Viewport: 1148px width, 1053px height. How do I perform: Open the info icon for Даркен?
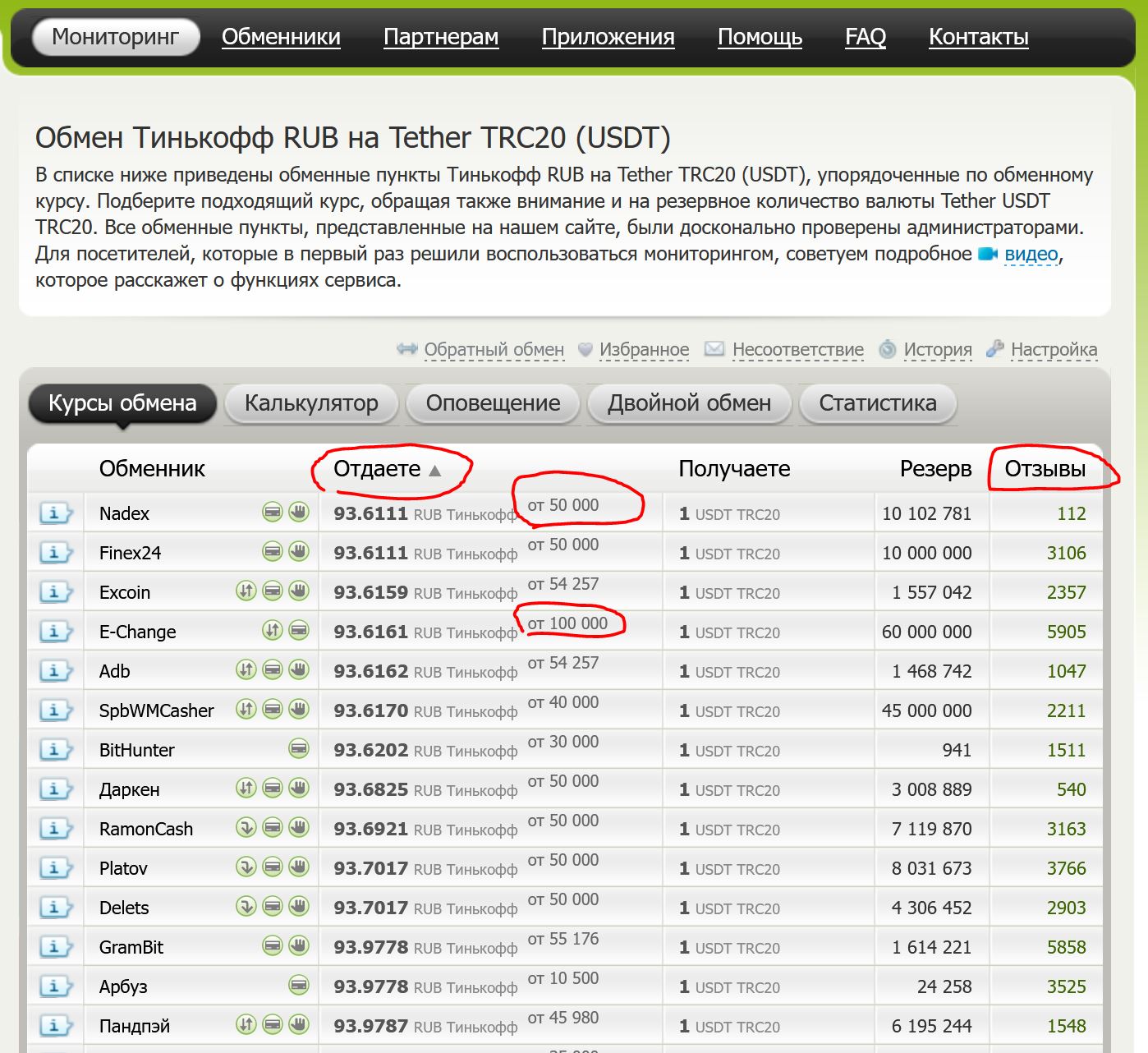pyautogui.click(x=56, y=789)
